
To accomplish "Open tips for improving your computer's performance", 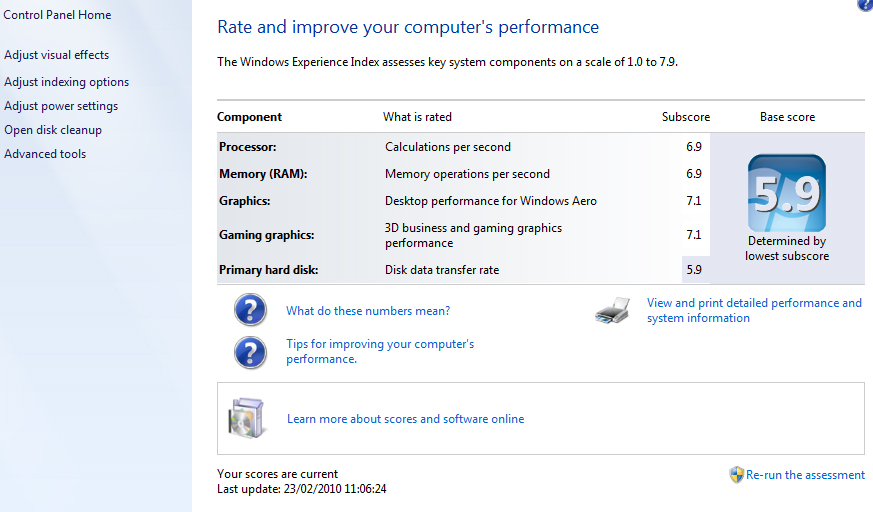I will (380, 351).
